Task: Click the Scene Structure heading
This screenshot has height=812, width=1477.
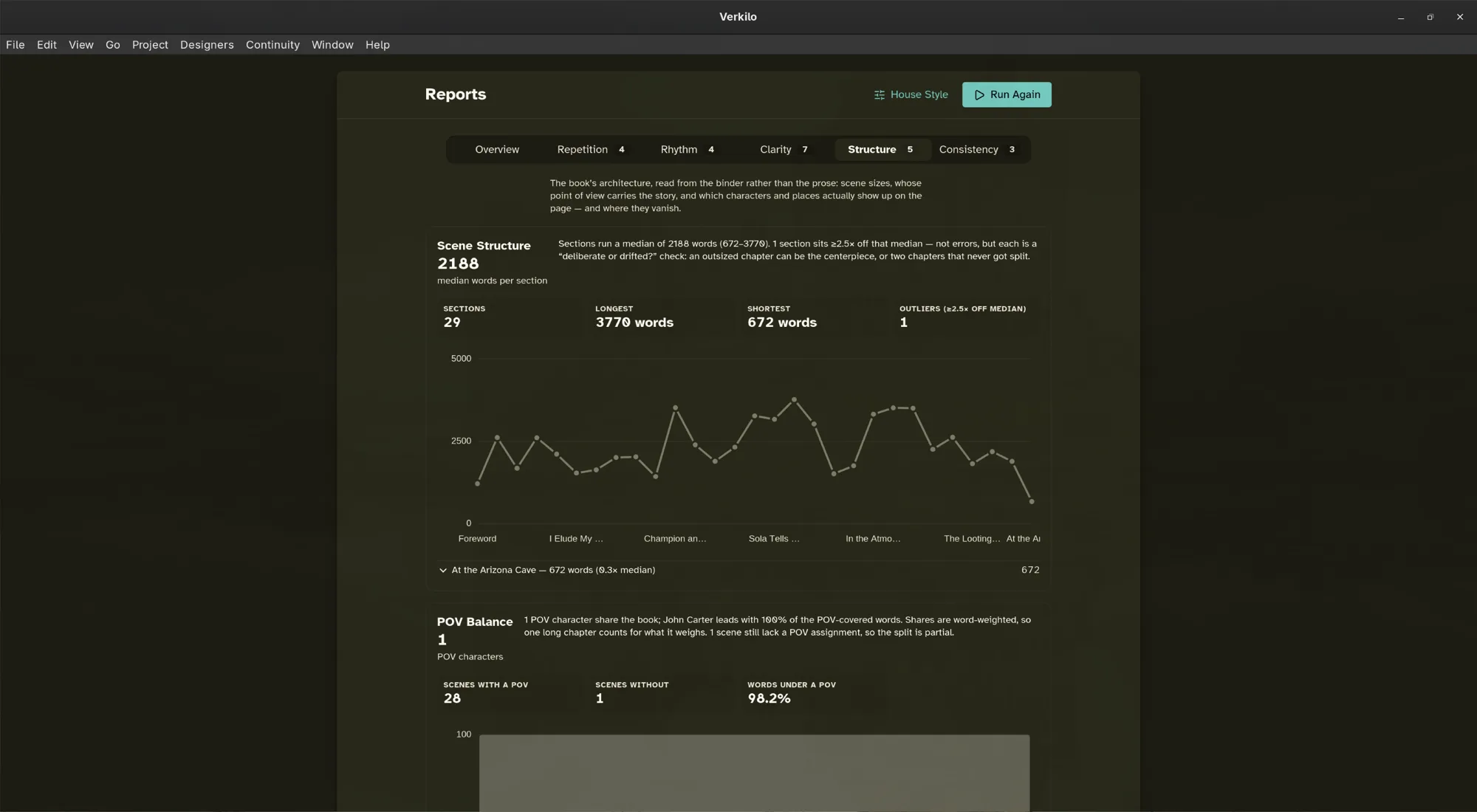Action: click(484, 246)
